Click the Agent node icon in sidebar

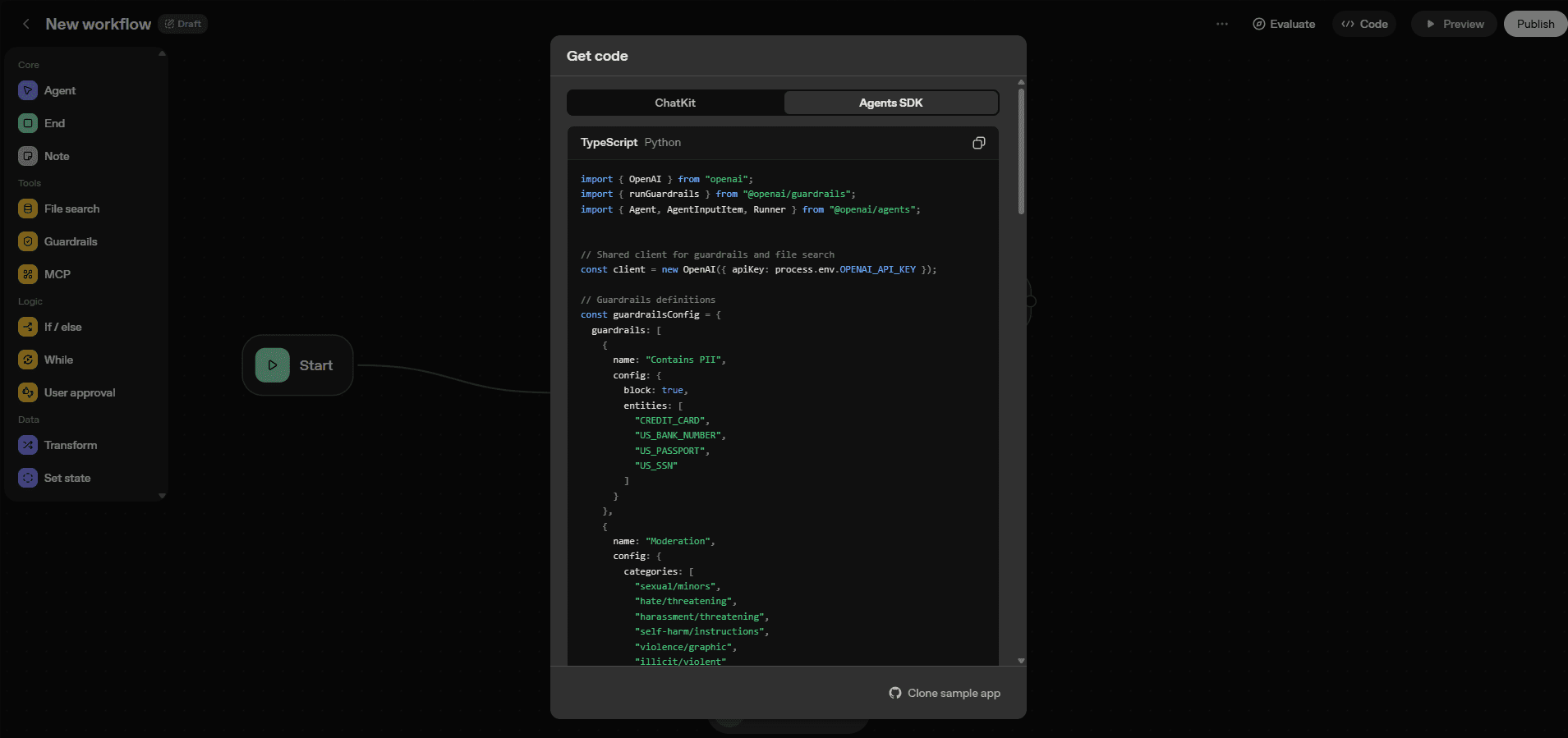click(x=28, y=90)
